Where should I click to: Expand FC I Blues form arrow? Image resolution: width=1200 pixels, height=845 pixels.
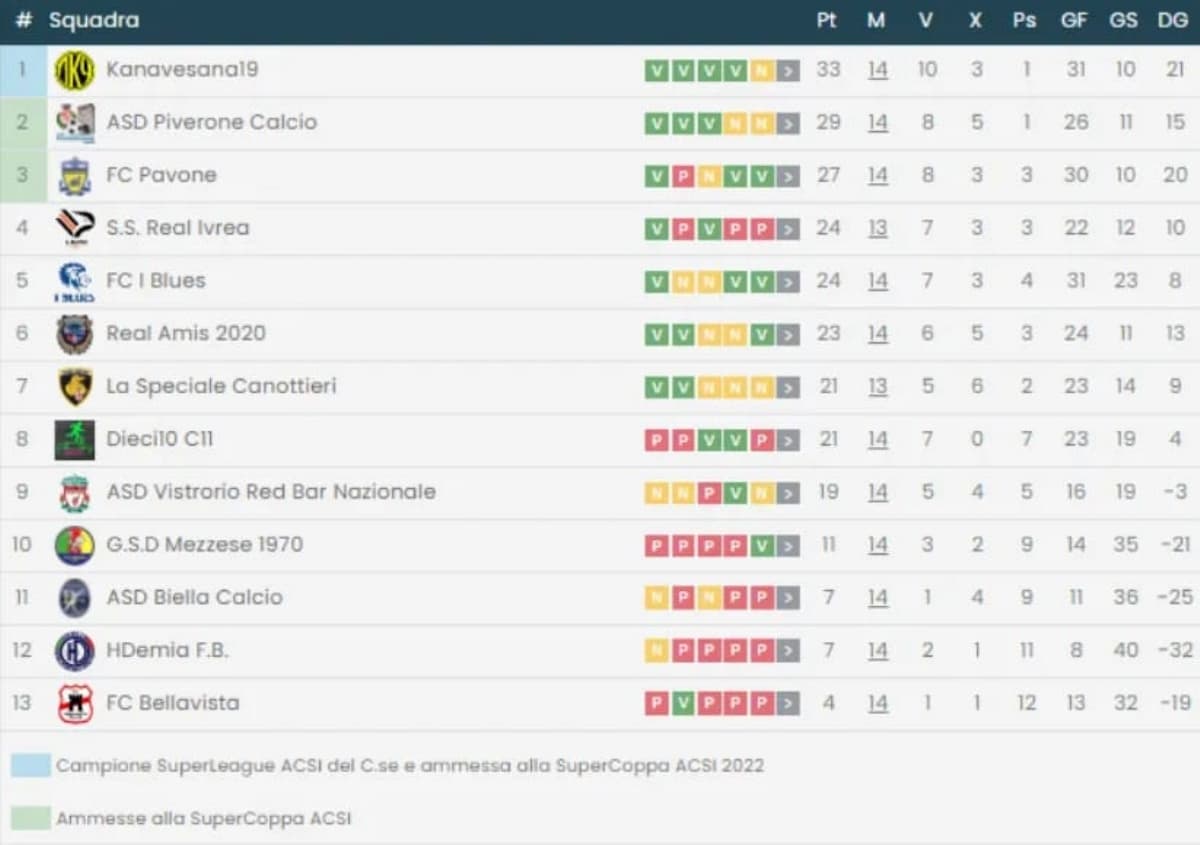(x=789, y=282)
